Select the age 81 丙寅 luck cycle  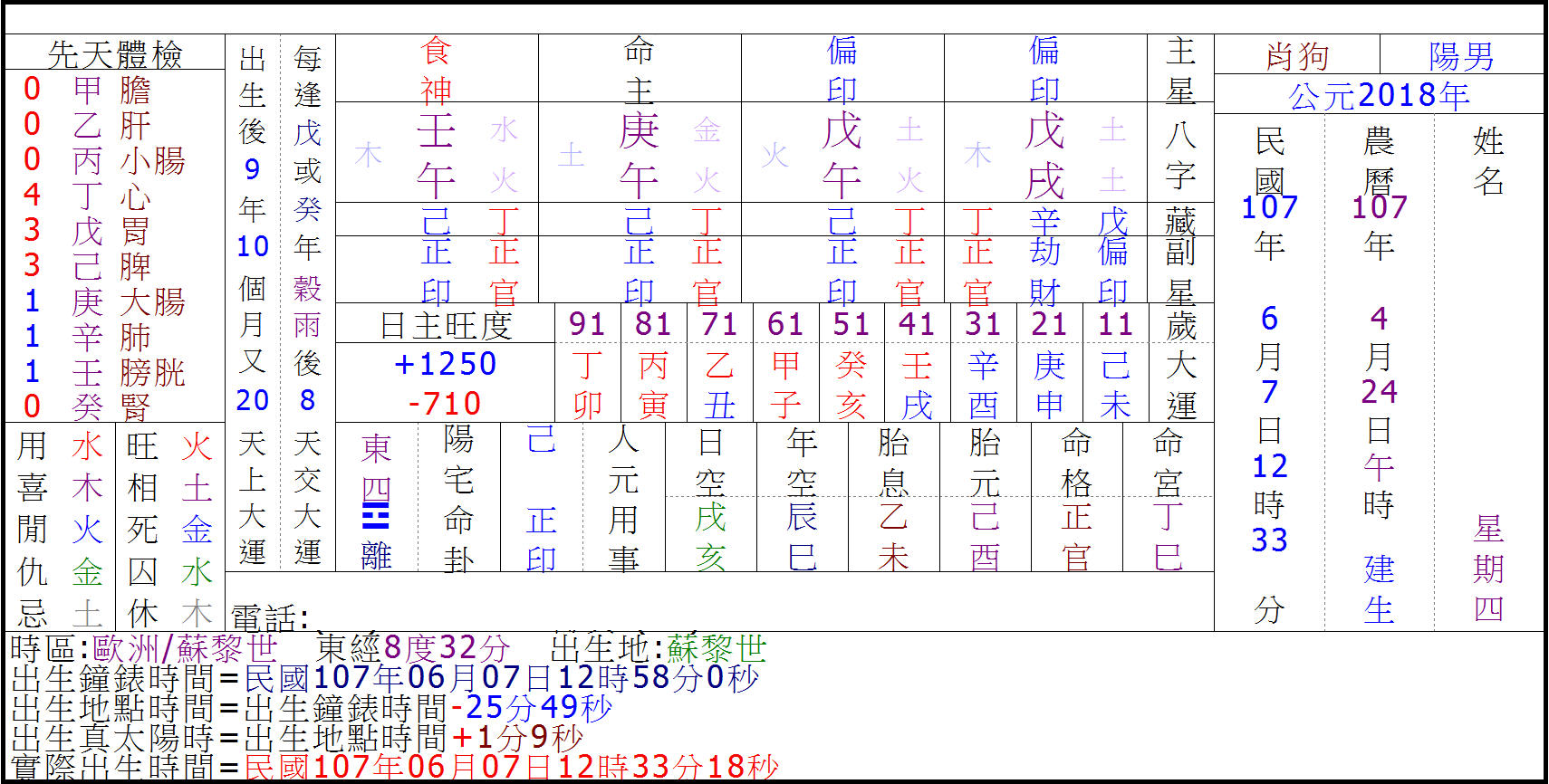653,364
